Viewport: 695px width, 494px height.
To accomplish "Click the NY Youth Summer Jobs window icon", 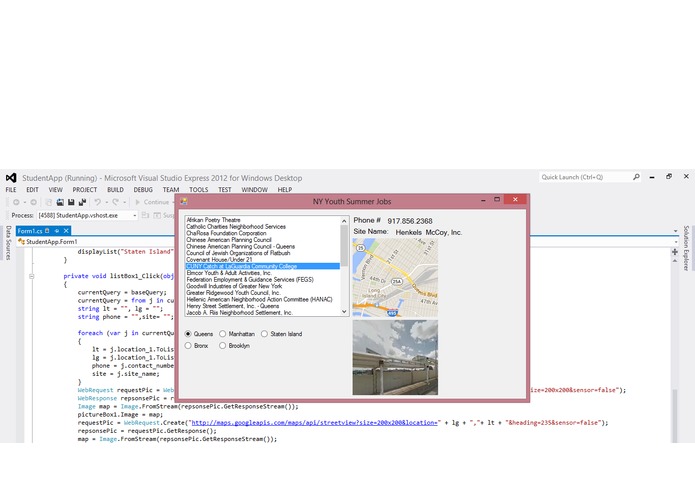I will (x=184, y=201).
